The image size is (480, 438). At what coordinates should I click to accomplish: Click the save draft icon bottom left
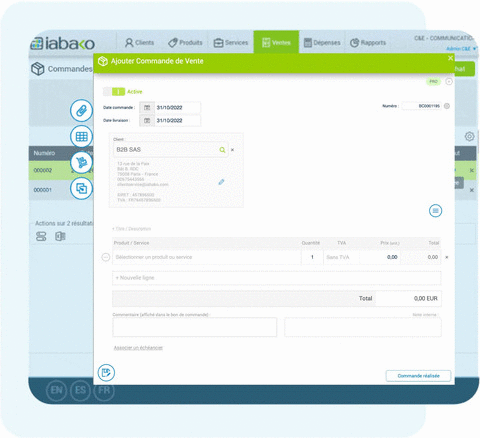[x=106, y=373]
